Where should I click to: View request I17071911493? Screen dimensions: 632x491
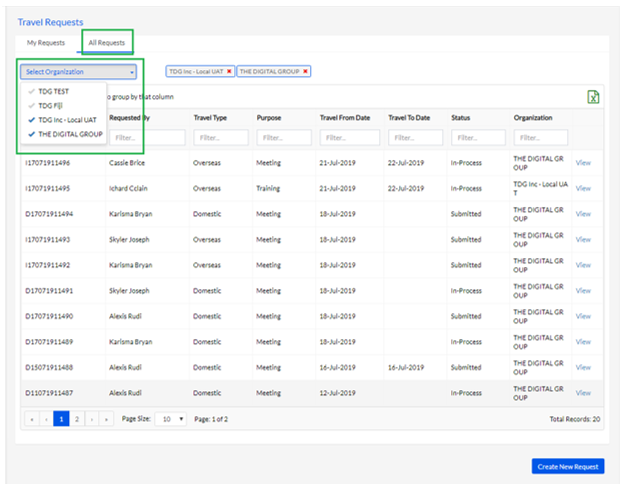click(x=583, y=239)
